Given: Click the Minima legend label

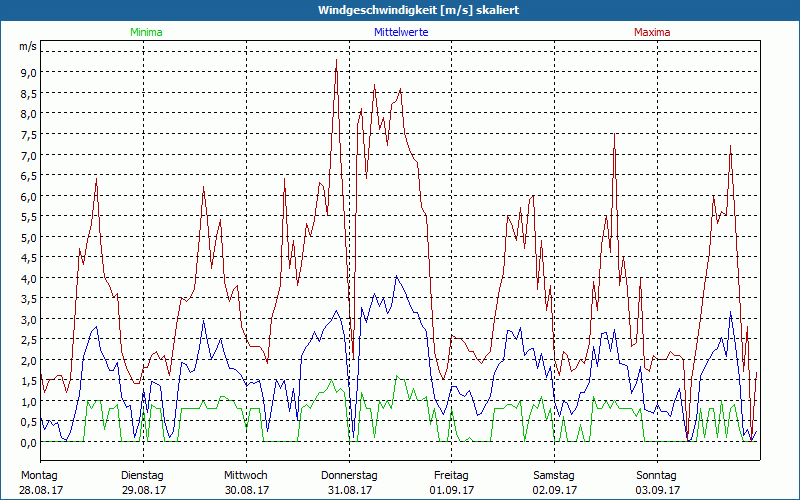Looking at the screenshot, I should coord(146,32).
